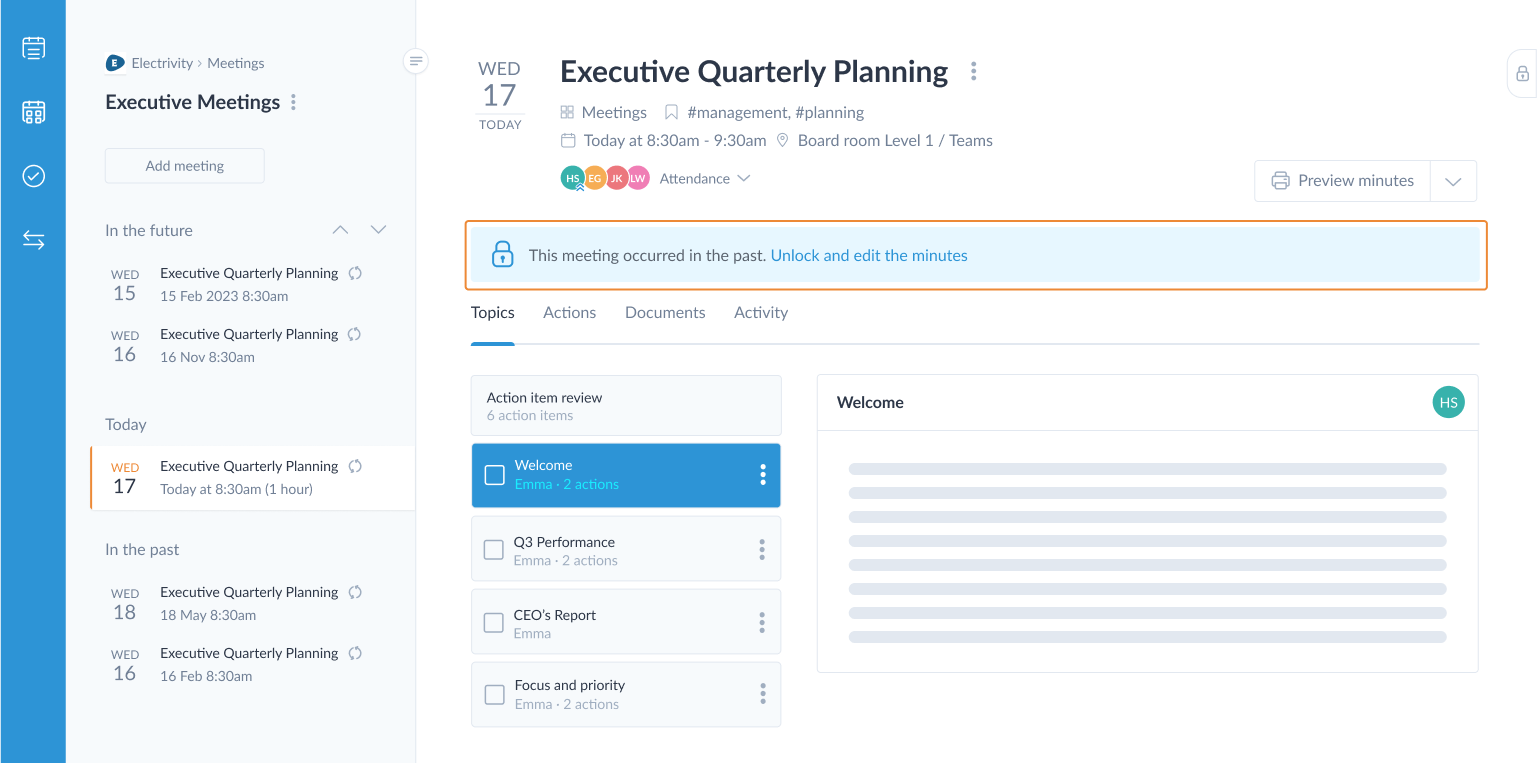Open the three-dot menu beside Executive Meetings
The width and height of the screenshot is (1537, 763).
click(x=293, y=102)
